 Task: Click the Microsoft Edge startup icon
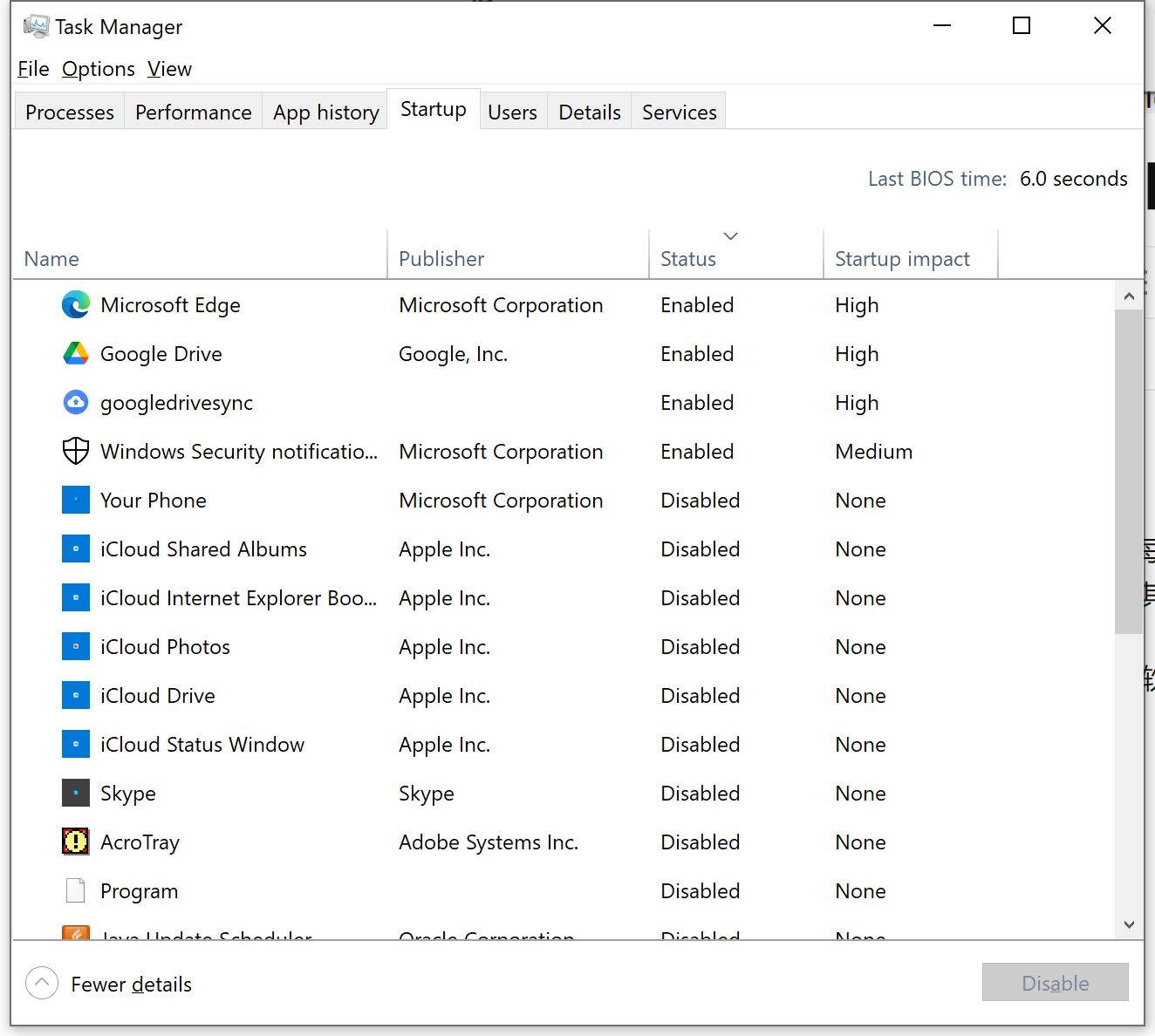pyautogui.click(x=76, y=304)
